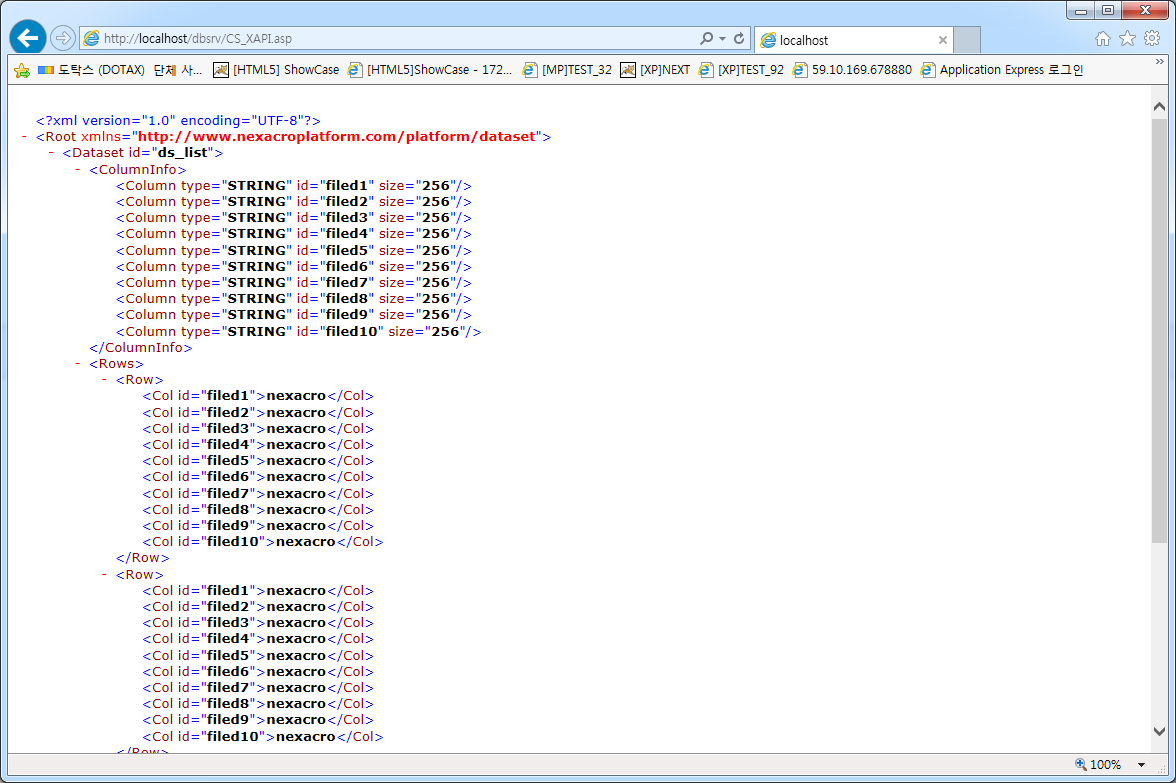Open the 59.10.169.678880 favorite

852,70
